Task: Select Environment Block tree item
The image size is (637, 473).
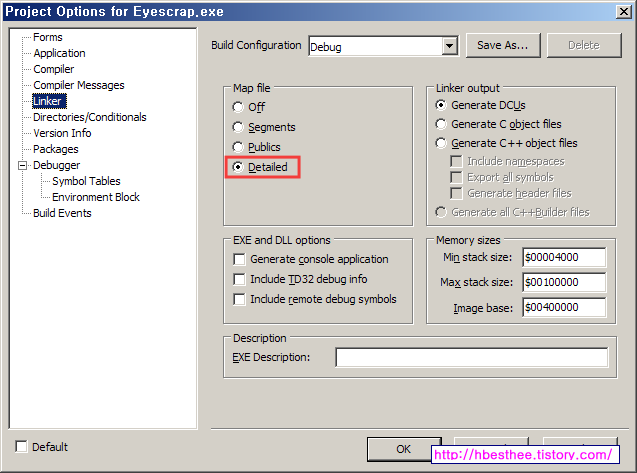Action: (95, 197)
